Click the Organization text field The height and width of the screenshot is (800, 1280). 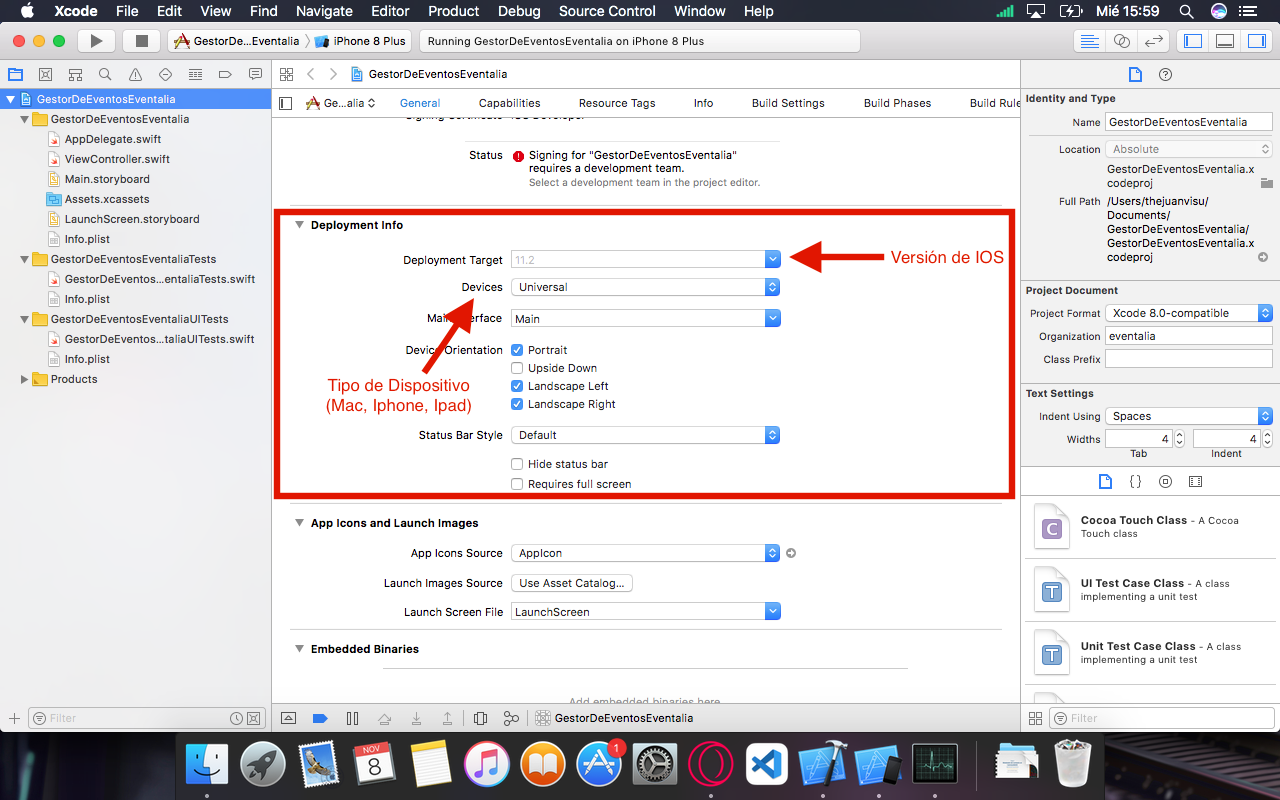coord(1189,336)
